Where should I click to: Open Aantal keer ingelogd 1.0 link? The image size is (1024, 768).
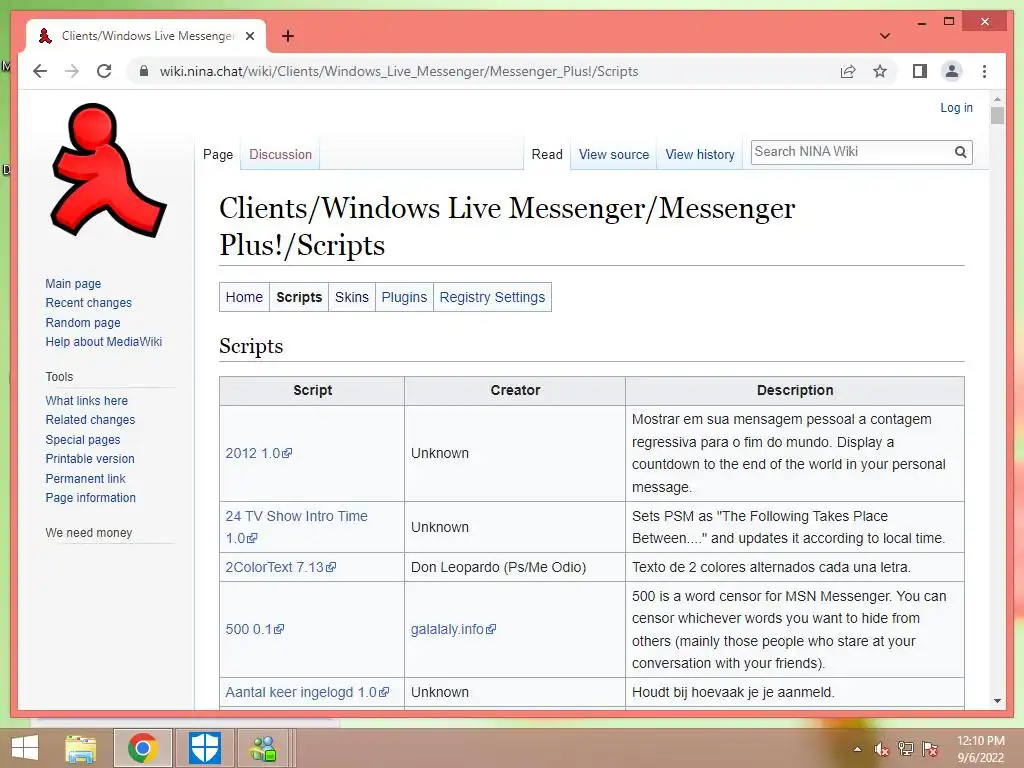(307, 692)
